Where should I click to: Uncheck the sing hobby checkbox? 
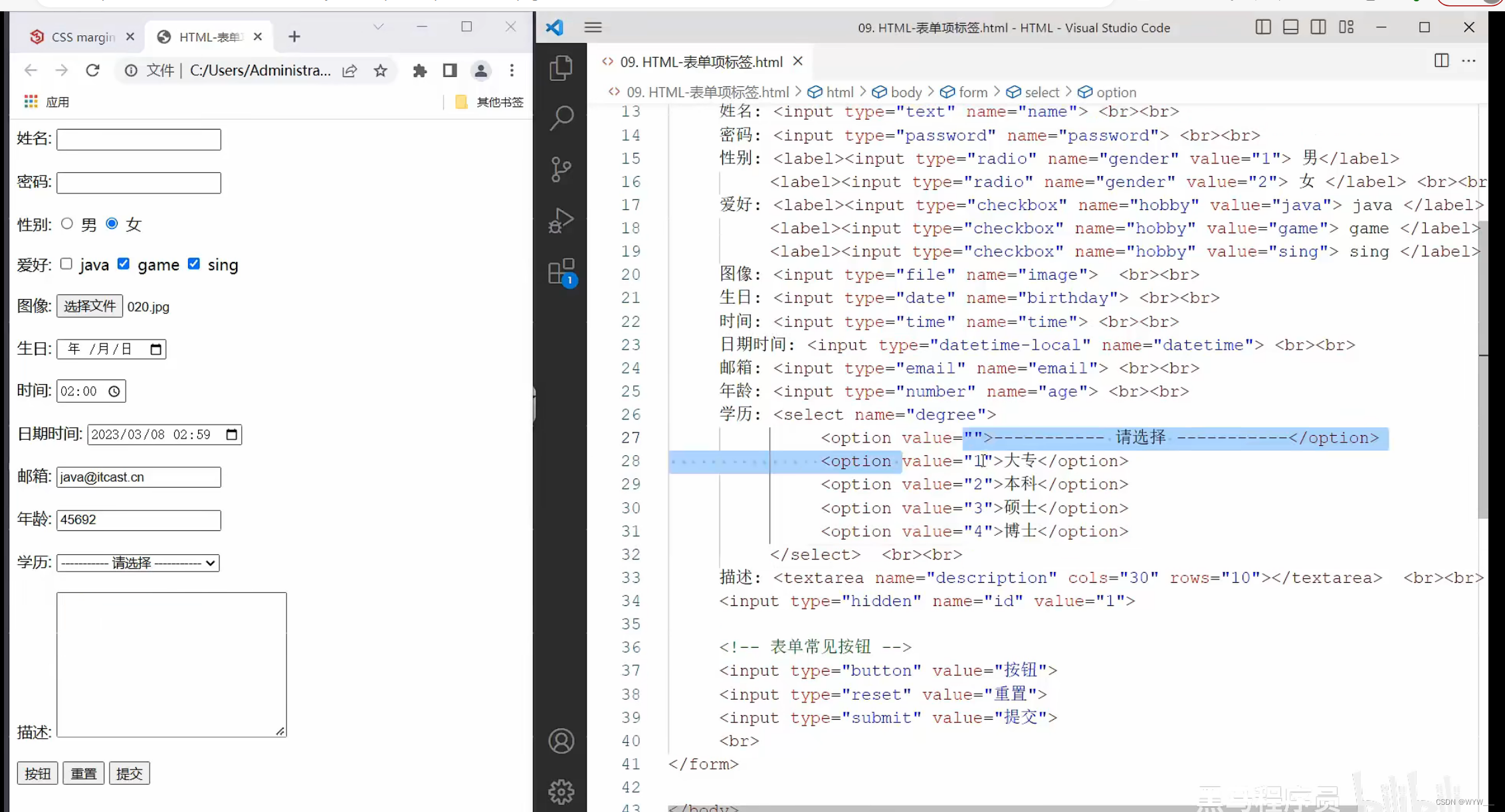point(193,264)
